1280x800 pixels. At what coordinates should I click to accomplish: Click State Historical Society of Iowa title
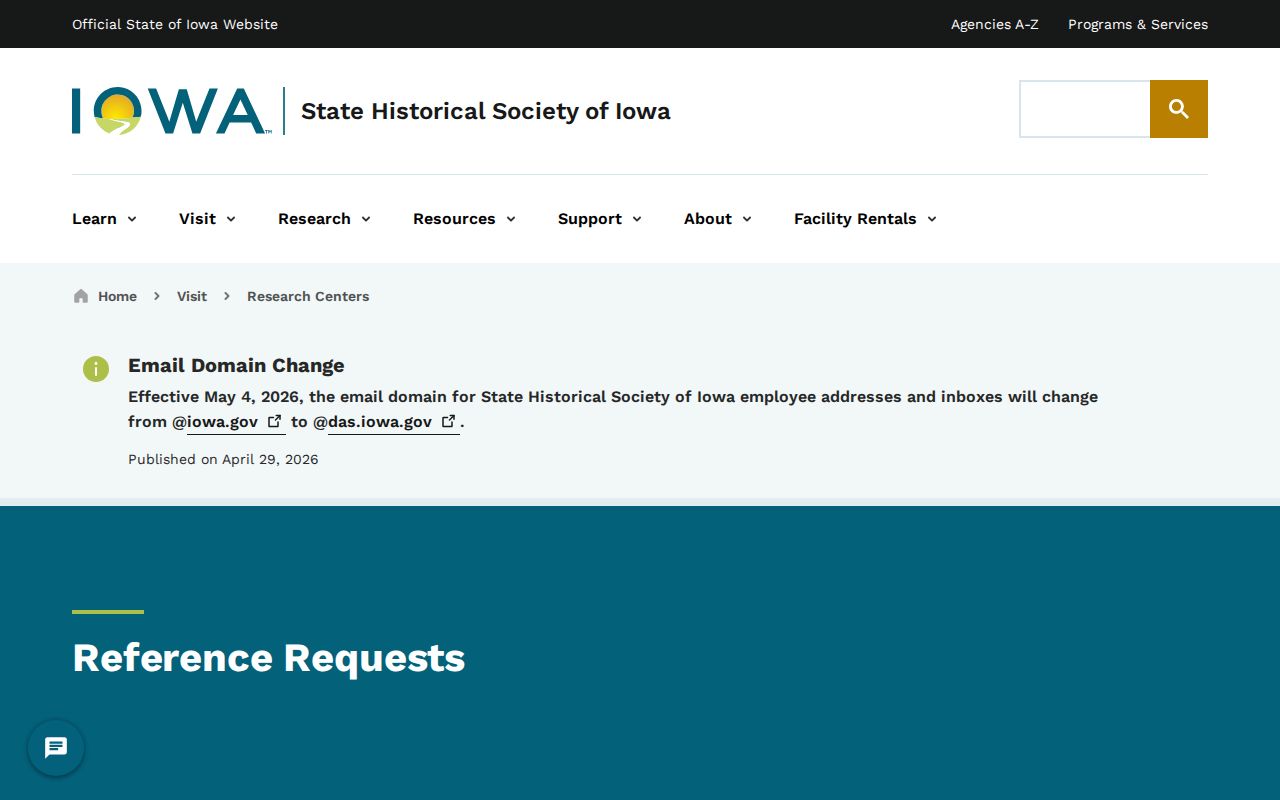coord(486,111)
